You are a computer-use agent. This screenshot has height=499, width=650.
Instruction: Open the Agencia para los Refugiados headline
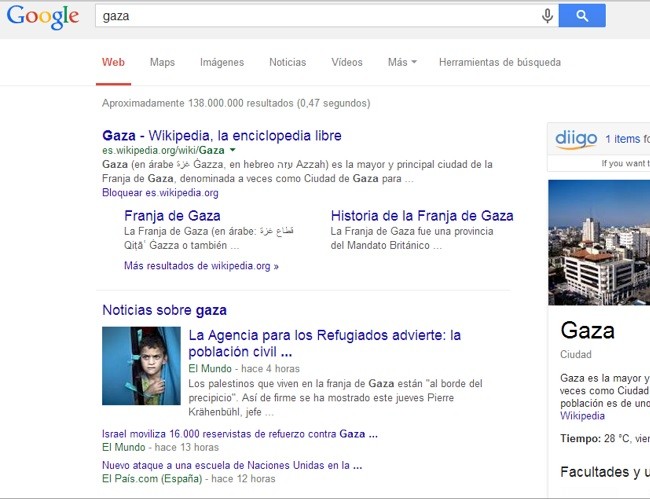tap(324, 343)
